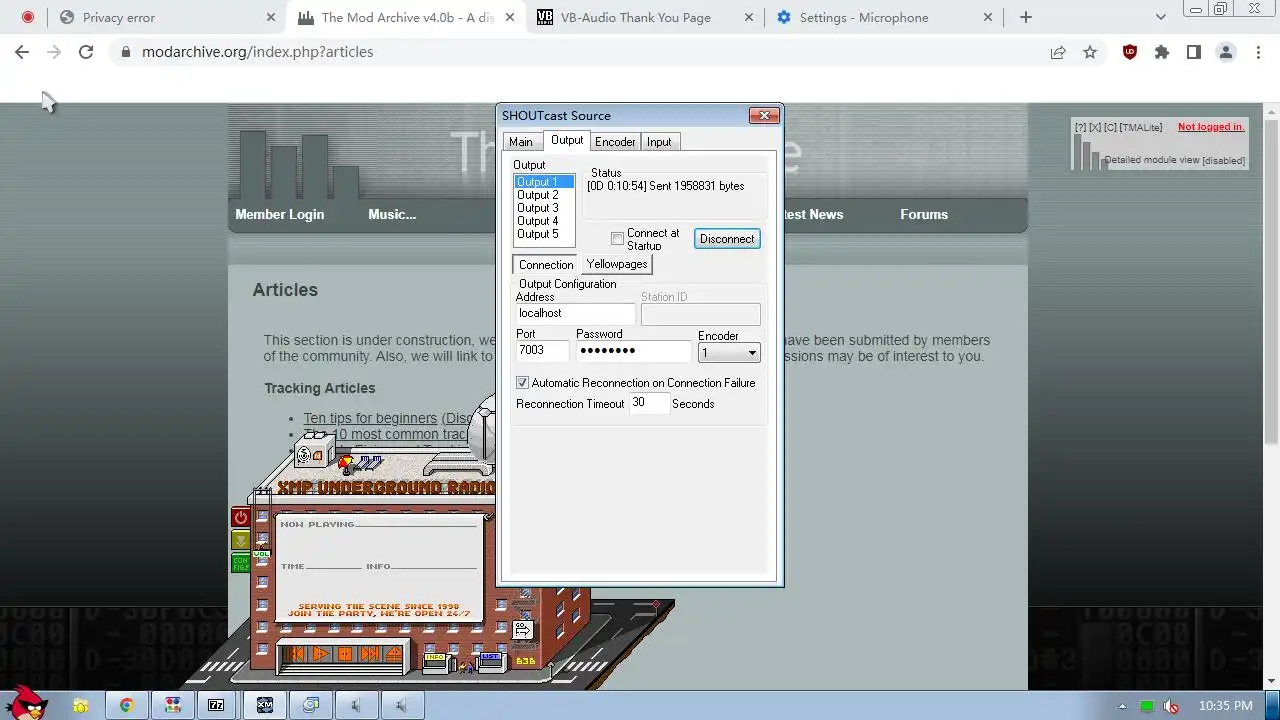Open the Connection sub-tab
Screen dimensions: 1280x720
point(546,265)
